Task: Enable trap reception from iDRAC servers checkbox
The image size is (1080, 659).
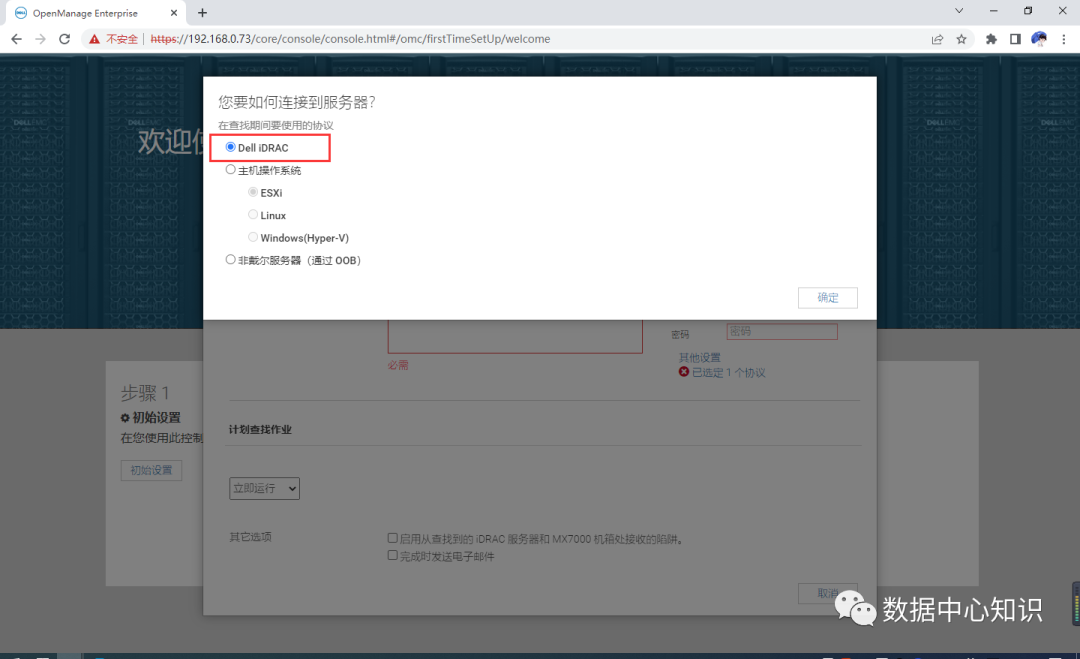Action: pos(393,538)
